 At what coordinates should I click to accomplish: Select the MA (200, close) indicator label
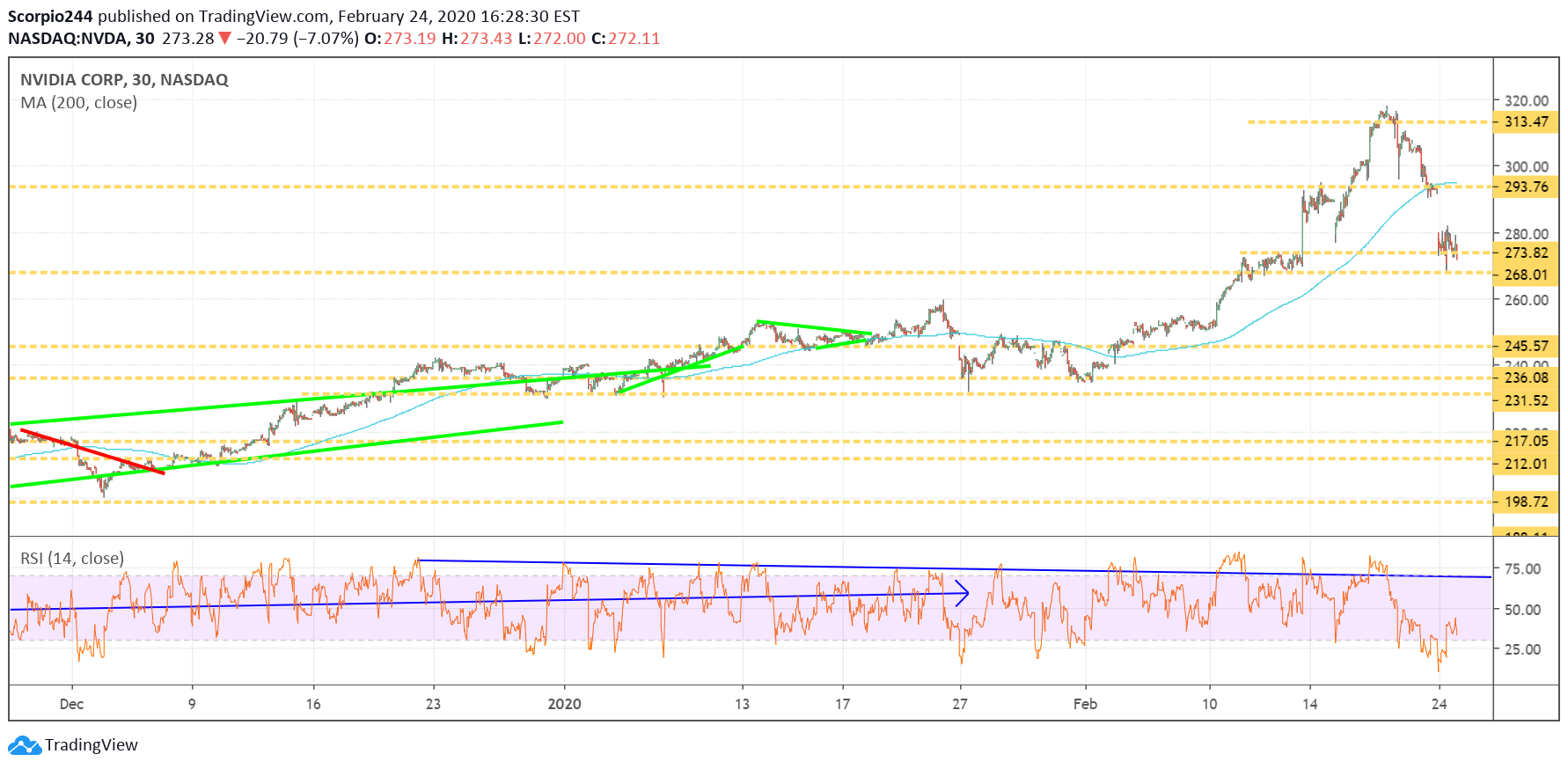pos(79,103)
